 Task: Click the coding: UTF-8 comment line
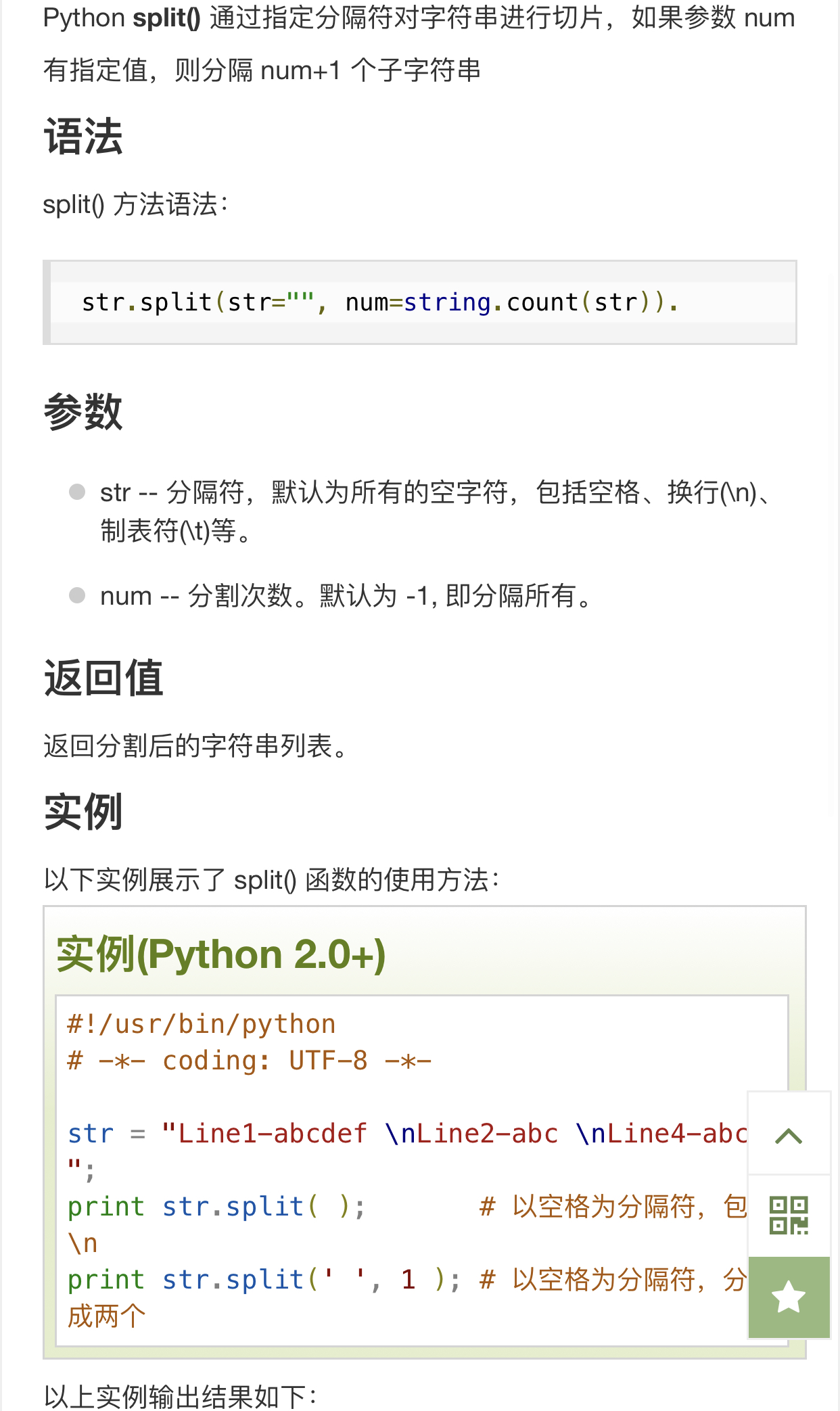[x=249, y=1061]
